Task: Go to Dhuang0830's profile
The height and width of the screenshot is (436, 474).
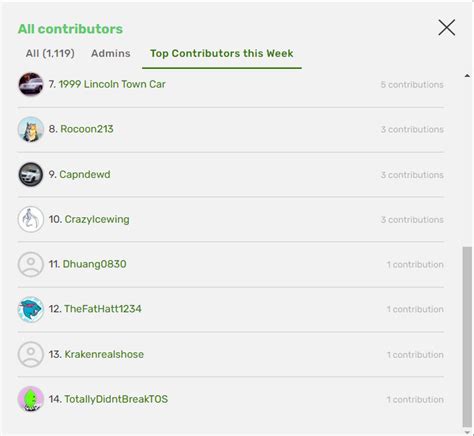Action: 94,264
